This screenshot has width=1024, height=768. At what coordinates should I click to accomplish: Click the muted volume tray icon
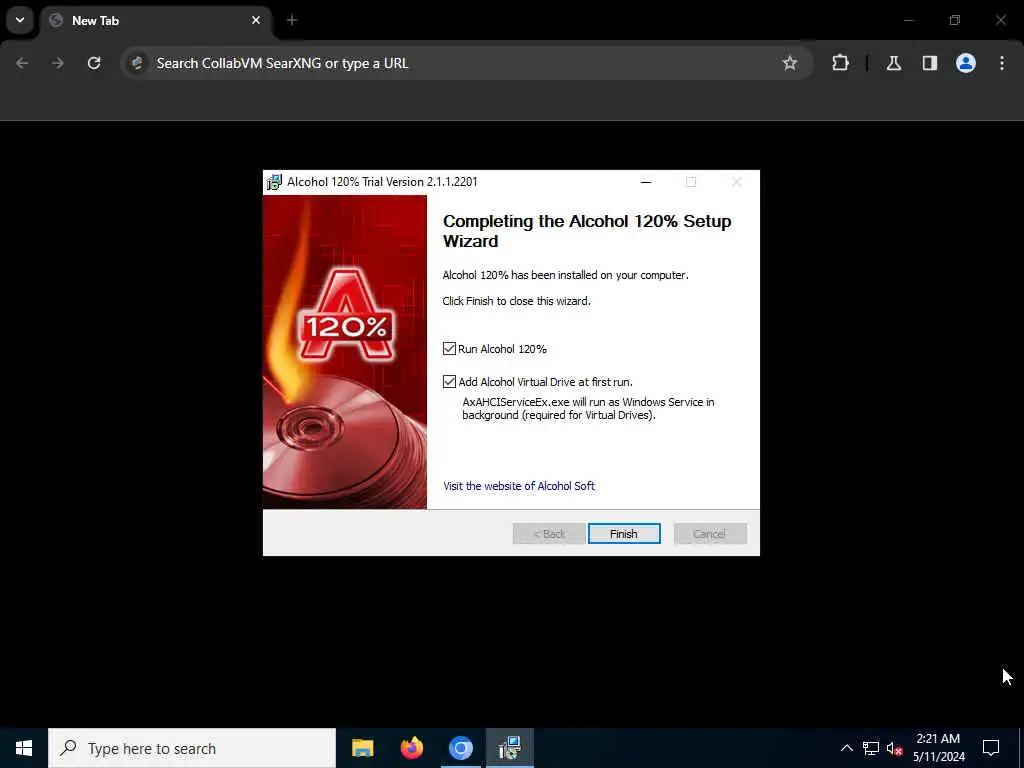coord(895,748)
